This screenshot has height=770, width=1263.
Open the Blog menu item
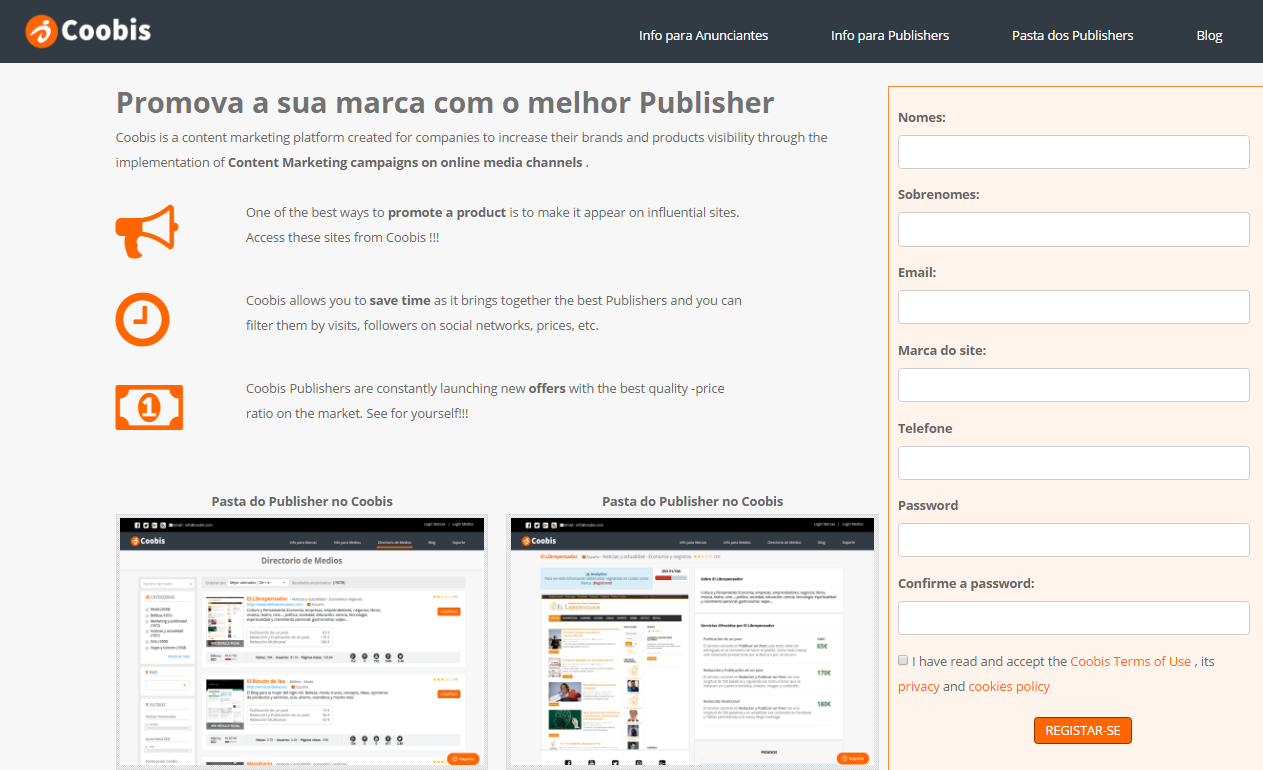point(1209,35)
